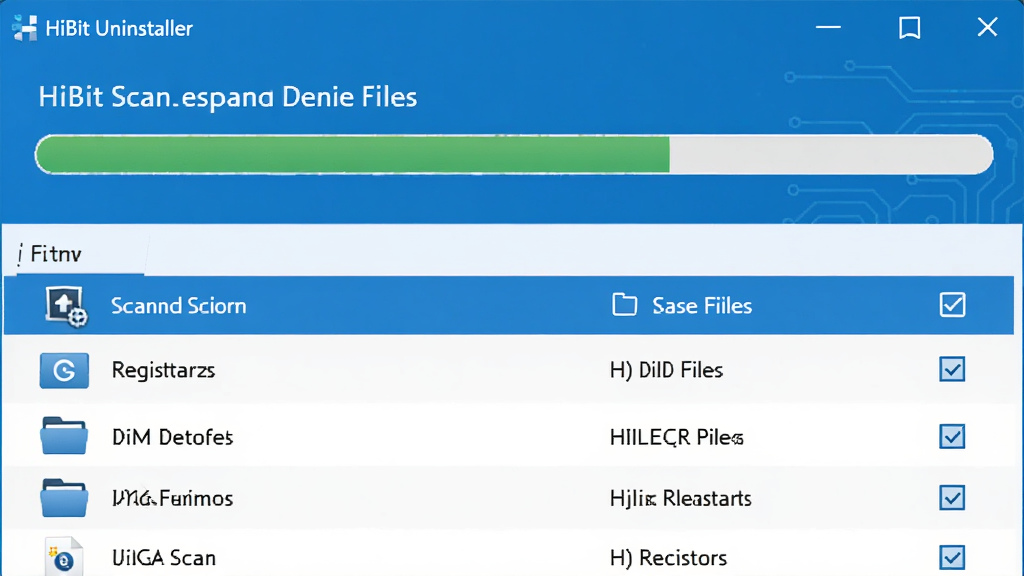Click the UiIGA Scan document icon
Viewport: 1024px width, 576px height.
coord(64,557)
